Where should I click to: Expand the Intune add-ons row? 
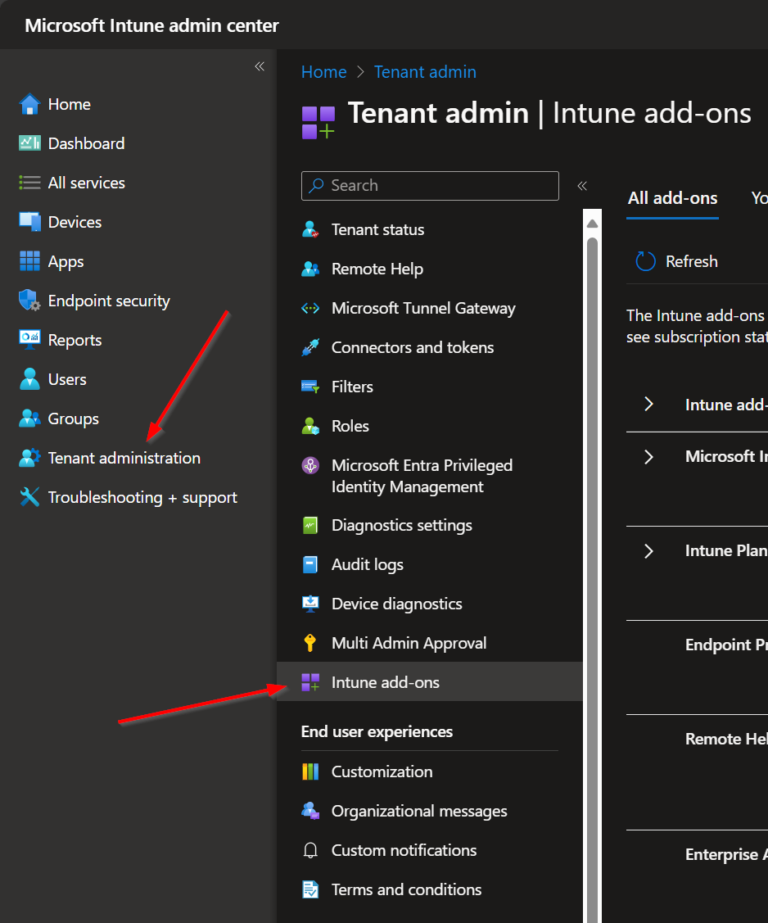[650, 404]
